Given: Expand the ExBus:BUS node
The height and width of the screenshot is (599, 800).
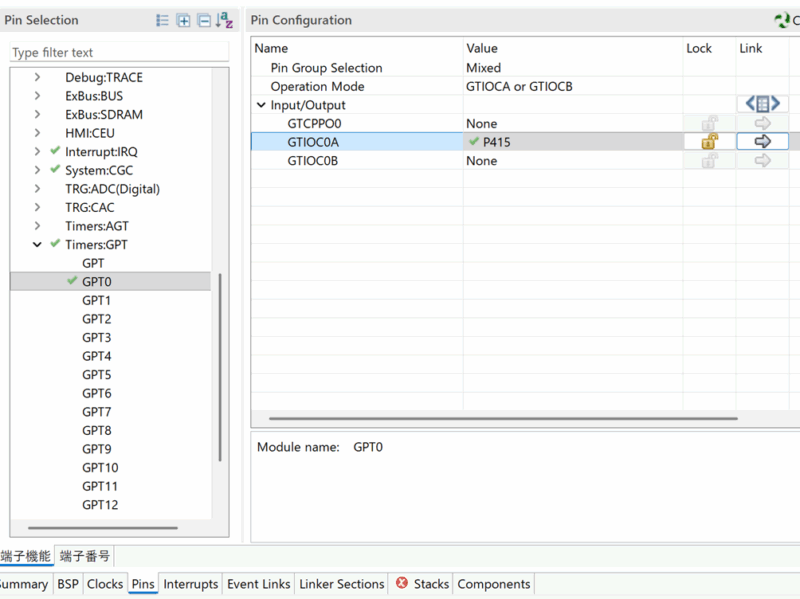Looking at the screenshot, I should (37, 95).
